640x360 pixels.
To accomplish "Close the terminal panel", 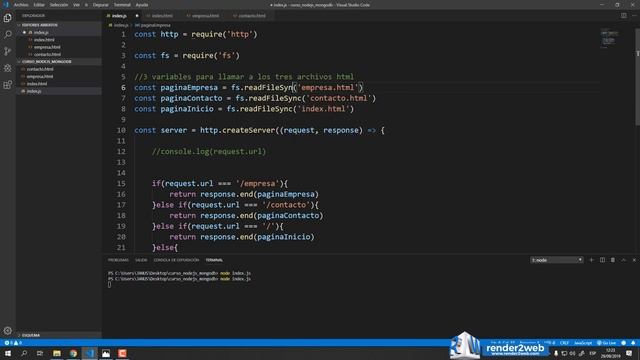I will tap(634, 260).
